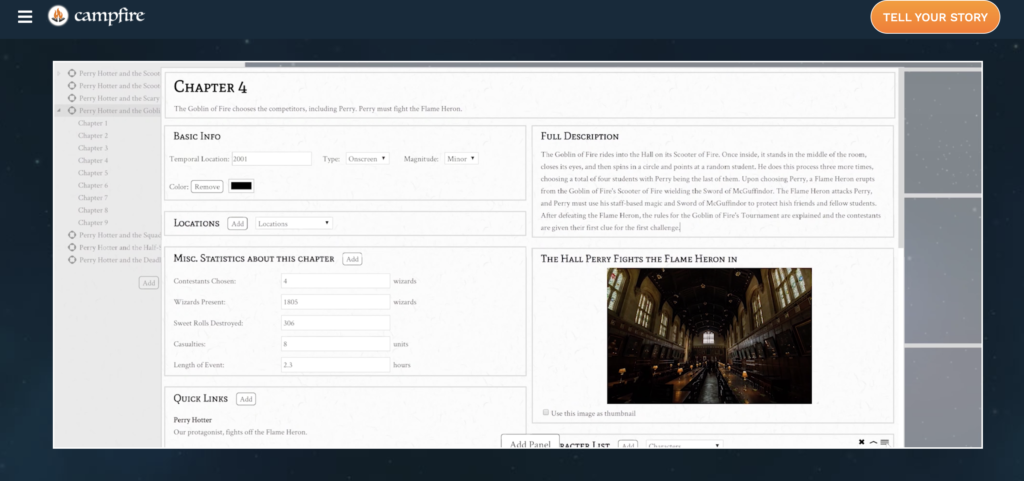1024x481 pixels.
Task: Click the black color swatch
Action: 241,186
